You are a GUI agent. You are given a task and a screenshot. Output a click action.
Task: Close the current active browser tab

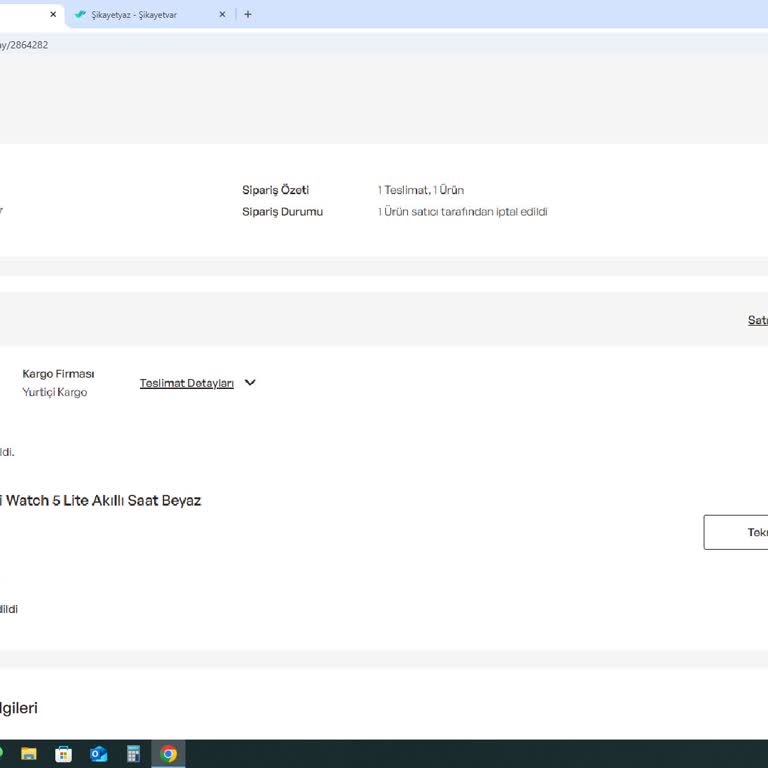pyautogui.click(x=53, y=14)
